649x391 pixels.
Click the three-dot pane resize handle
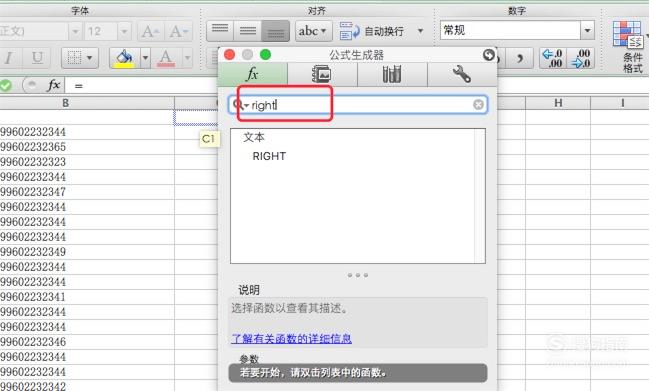coord(358,275)
